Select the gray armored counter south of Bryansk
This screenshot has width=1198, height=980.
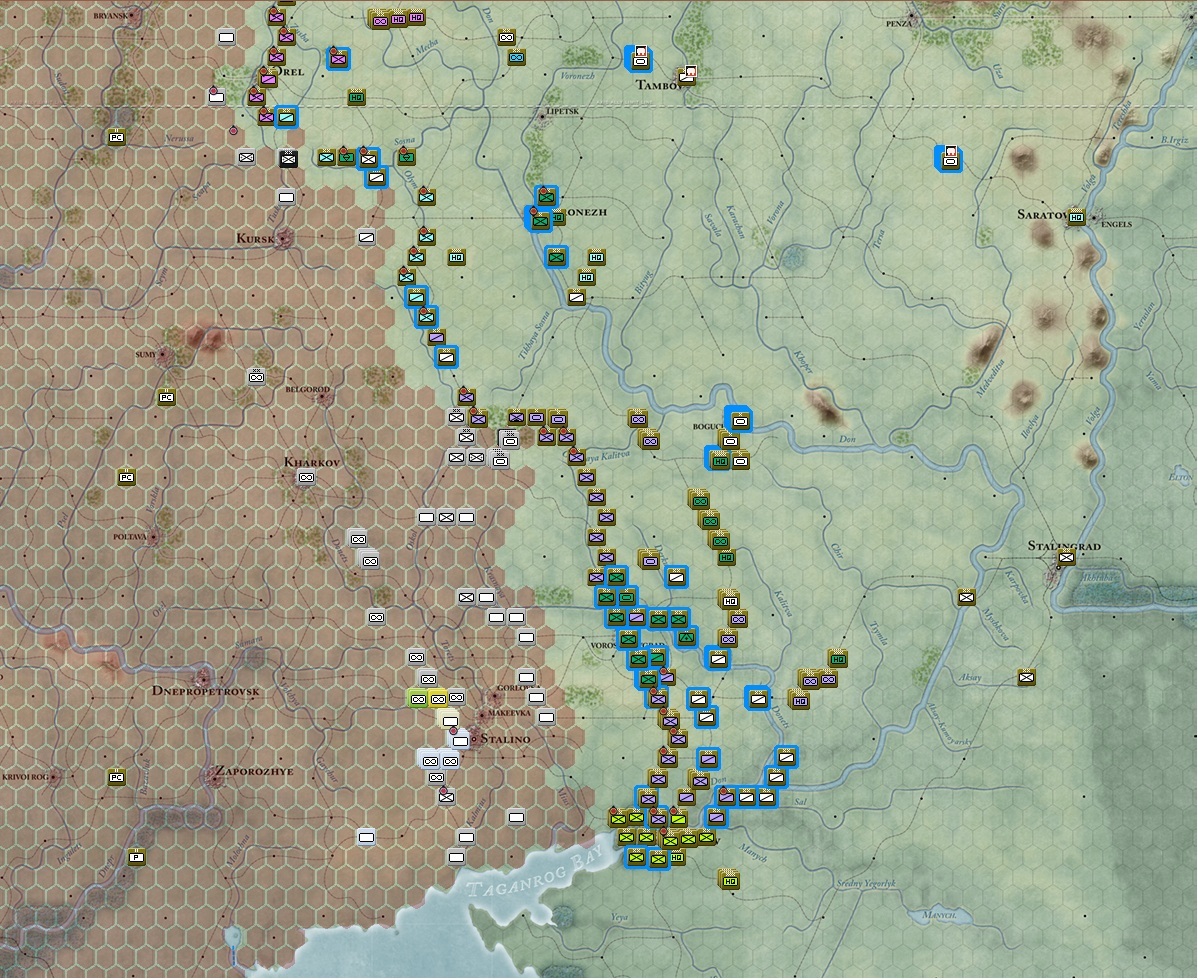click(226, 37)
